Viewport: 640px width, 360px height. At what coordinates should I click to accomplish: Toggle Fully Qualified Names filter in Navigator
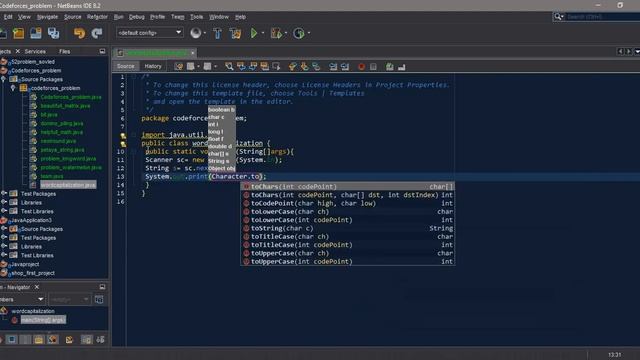coord(69,339)
